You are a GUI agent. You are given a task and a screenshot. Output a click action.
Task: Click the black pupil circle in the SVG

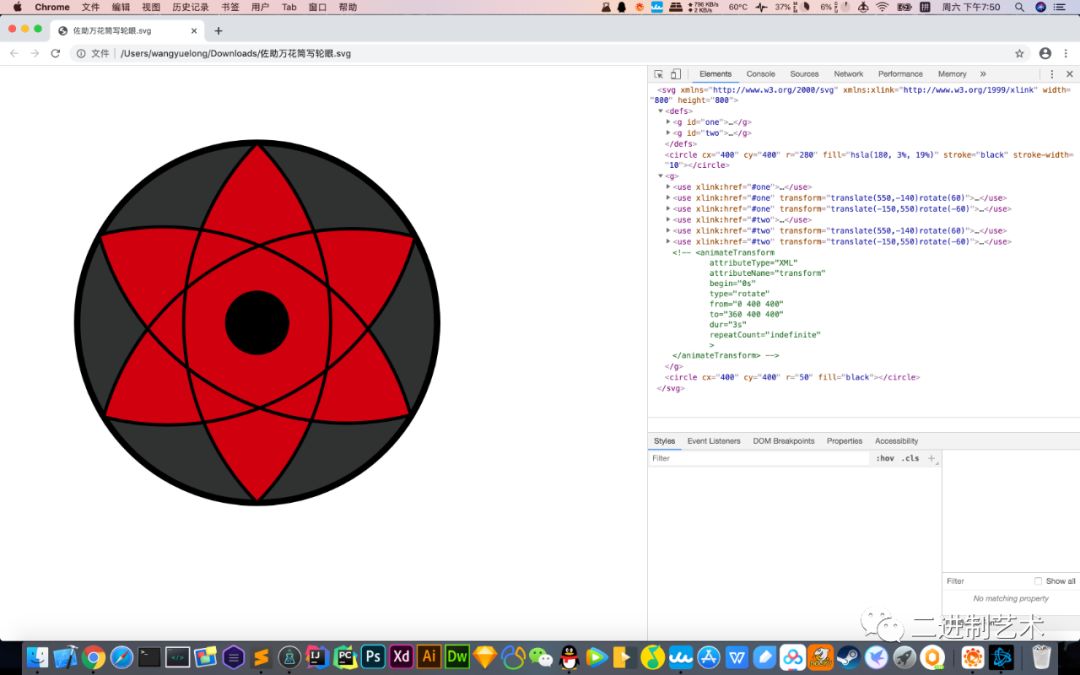257,322
